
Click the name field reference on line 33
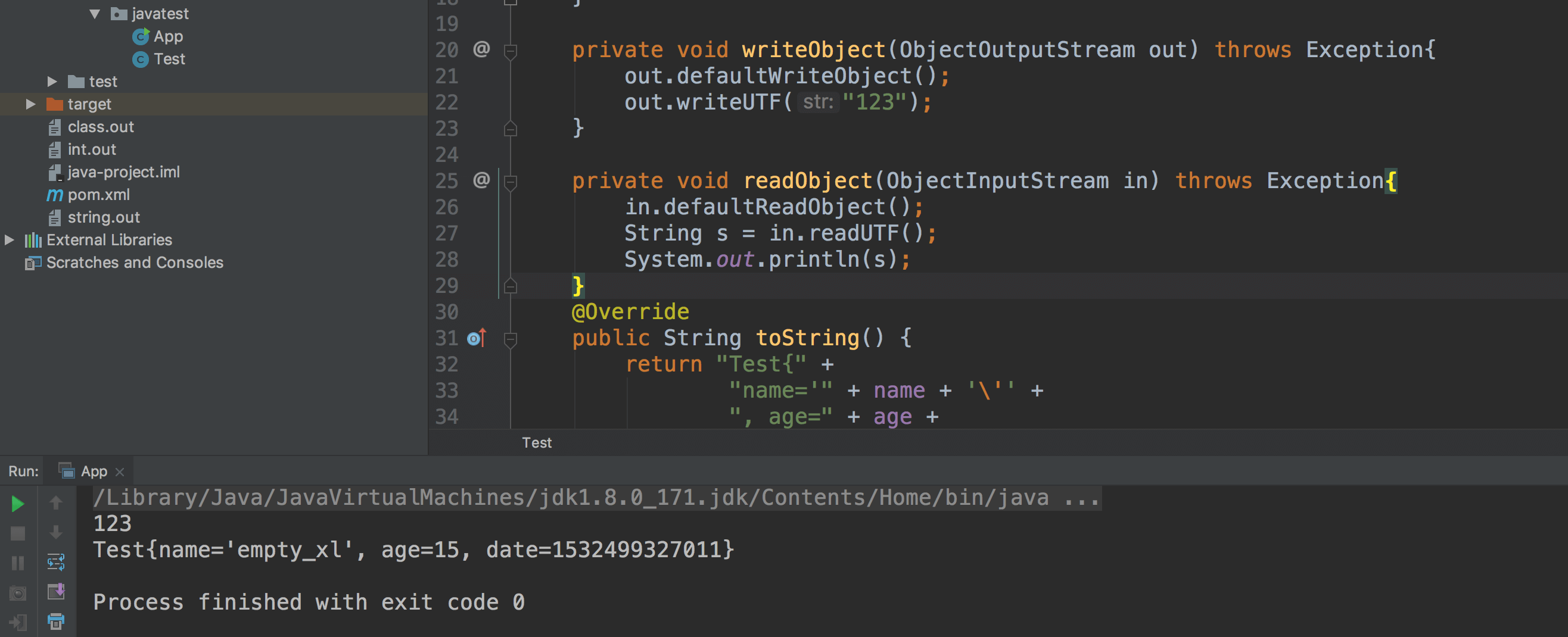click(899, 390)
